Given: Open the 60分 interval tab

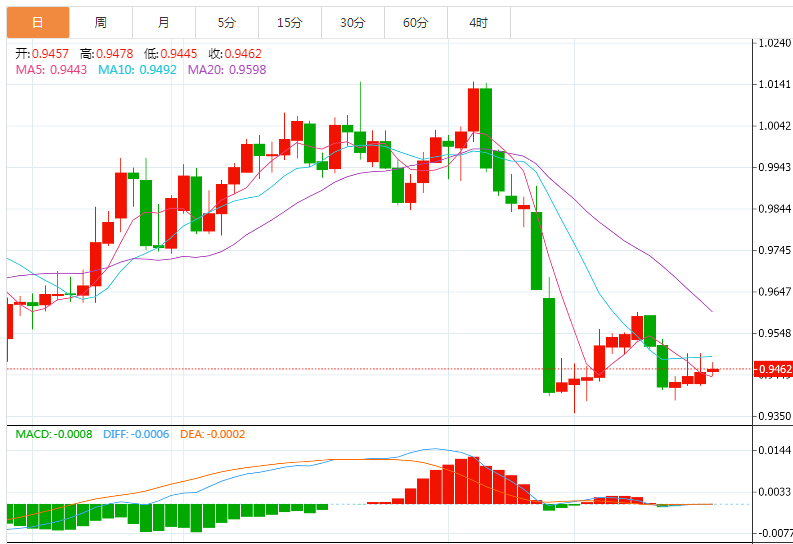Looking at the screenshot, I should coord(416,23).
